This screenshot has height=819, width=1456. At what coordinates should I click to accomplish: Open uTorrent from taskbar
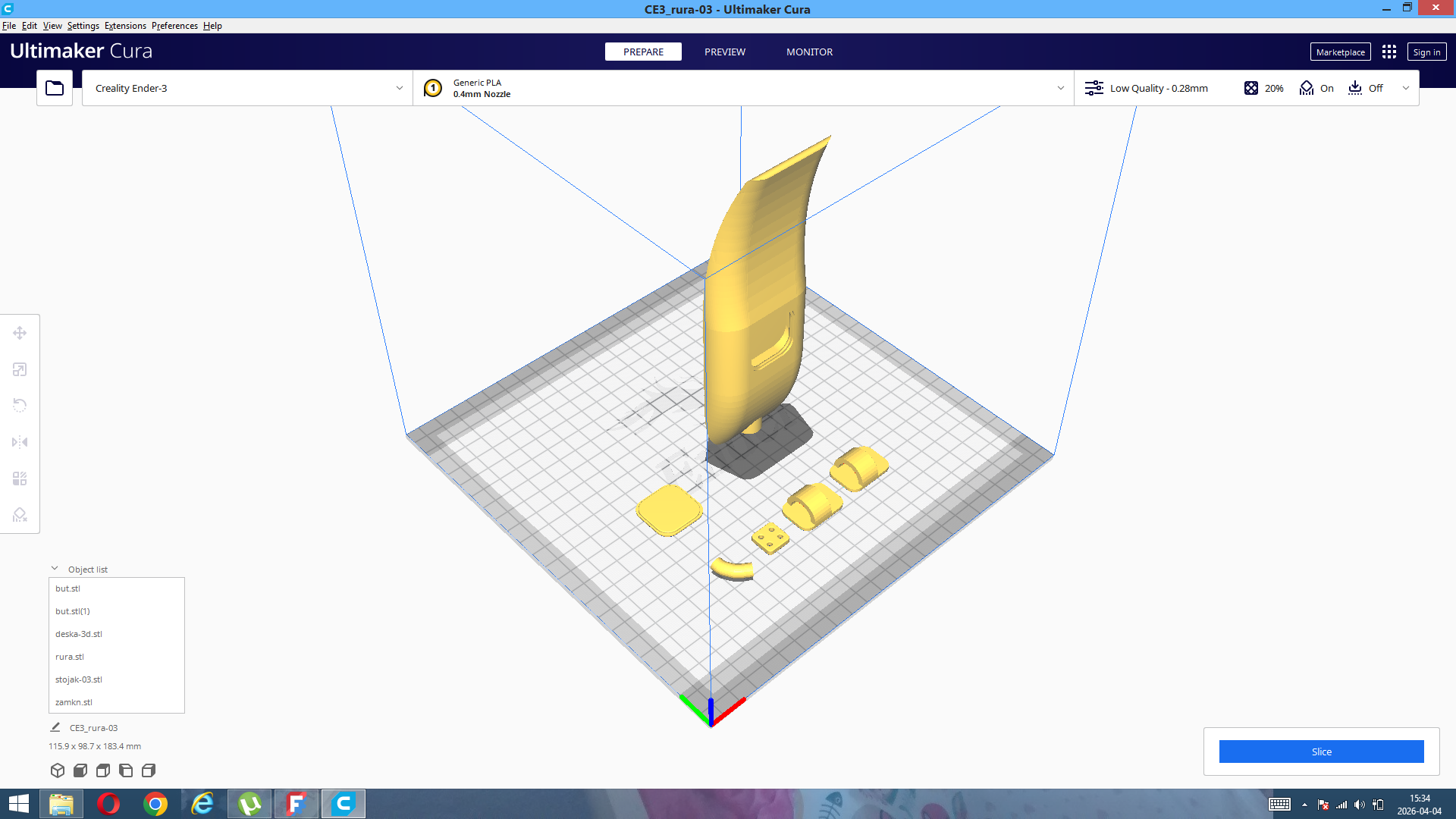point(249,804)
